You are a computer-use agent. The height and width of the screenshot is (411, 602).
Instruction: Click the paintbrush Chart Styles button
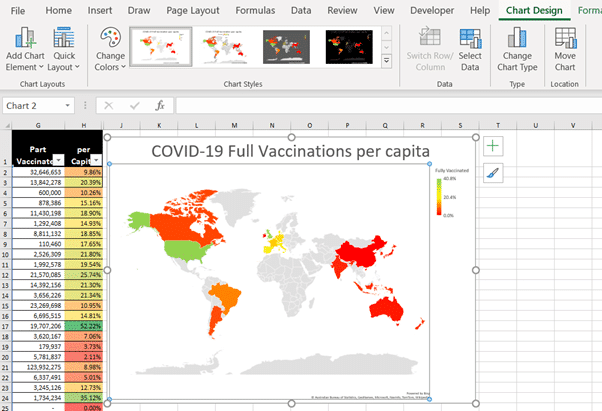coord(493,173)
